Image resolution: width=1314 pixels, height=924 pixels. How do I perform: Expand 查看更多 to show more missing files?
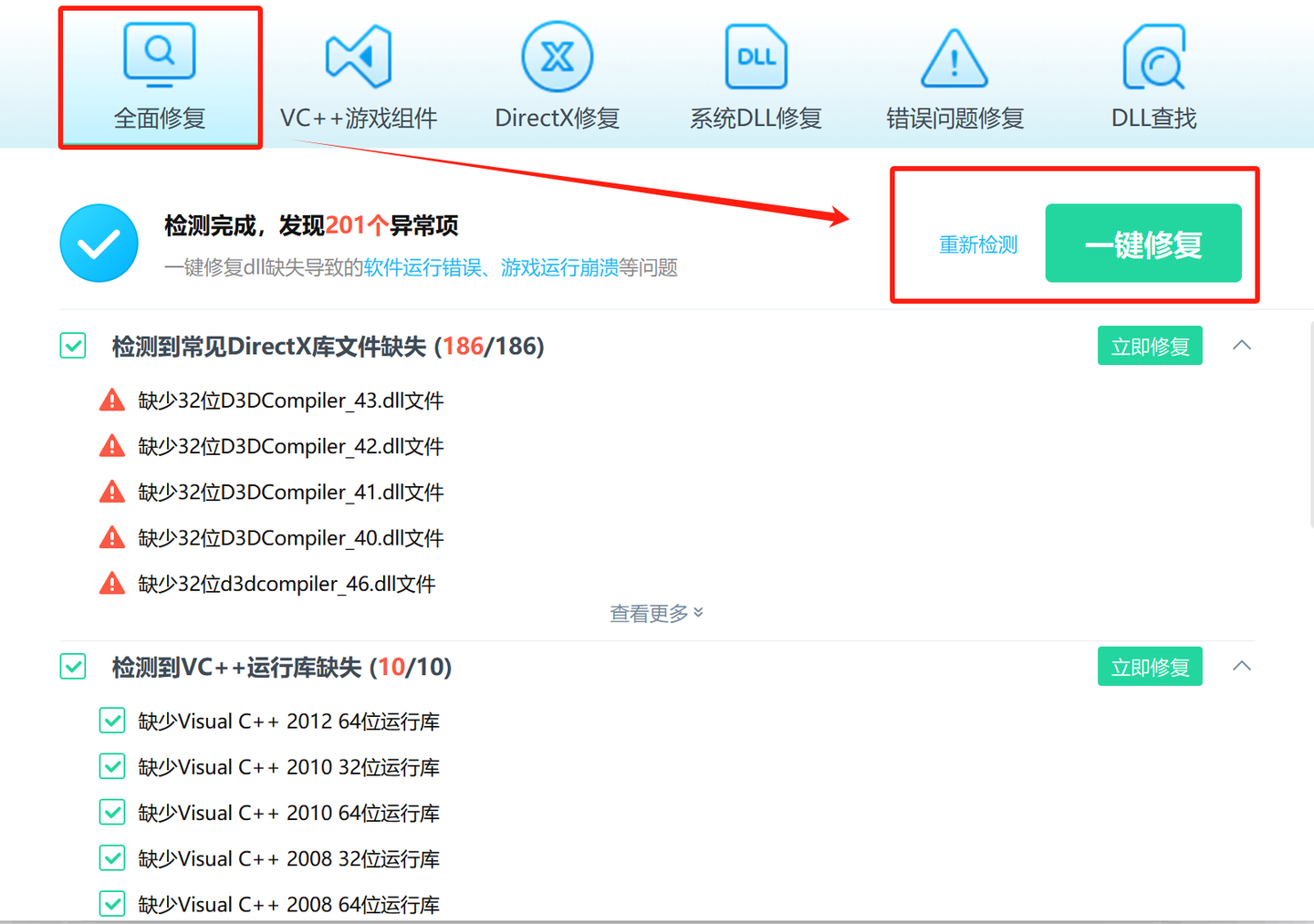(656, 612)
